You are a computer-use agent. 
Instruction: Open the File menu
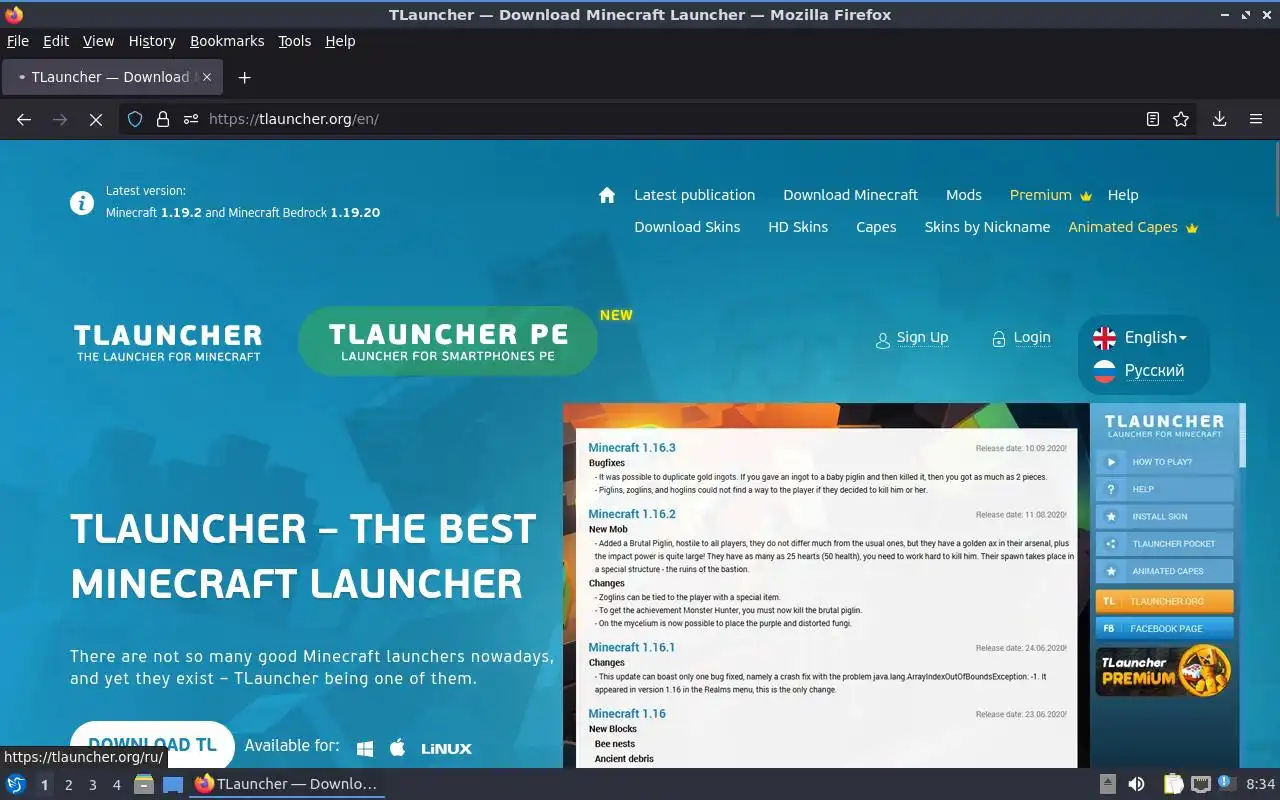point(18,41)
